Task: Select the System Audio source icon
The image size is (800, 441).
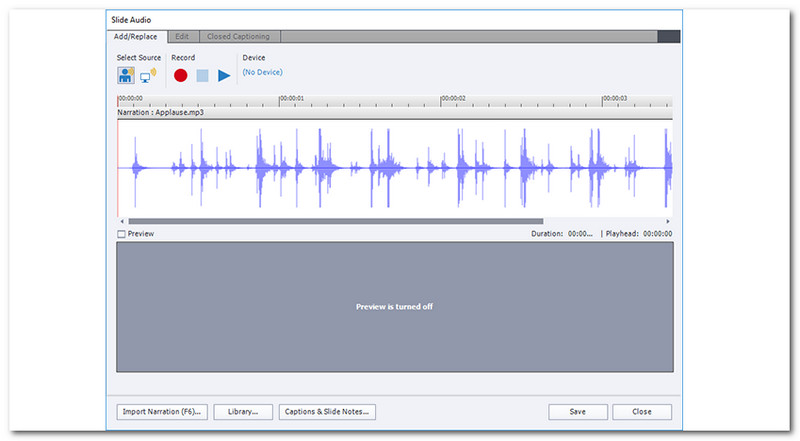Action: coord(148,75)
